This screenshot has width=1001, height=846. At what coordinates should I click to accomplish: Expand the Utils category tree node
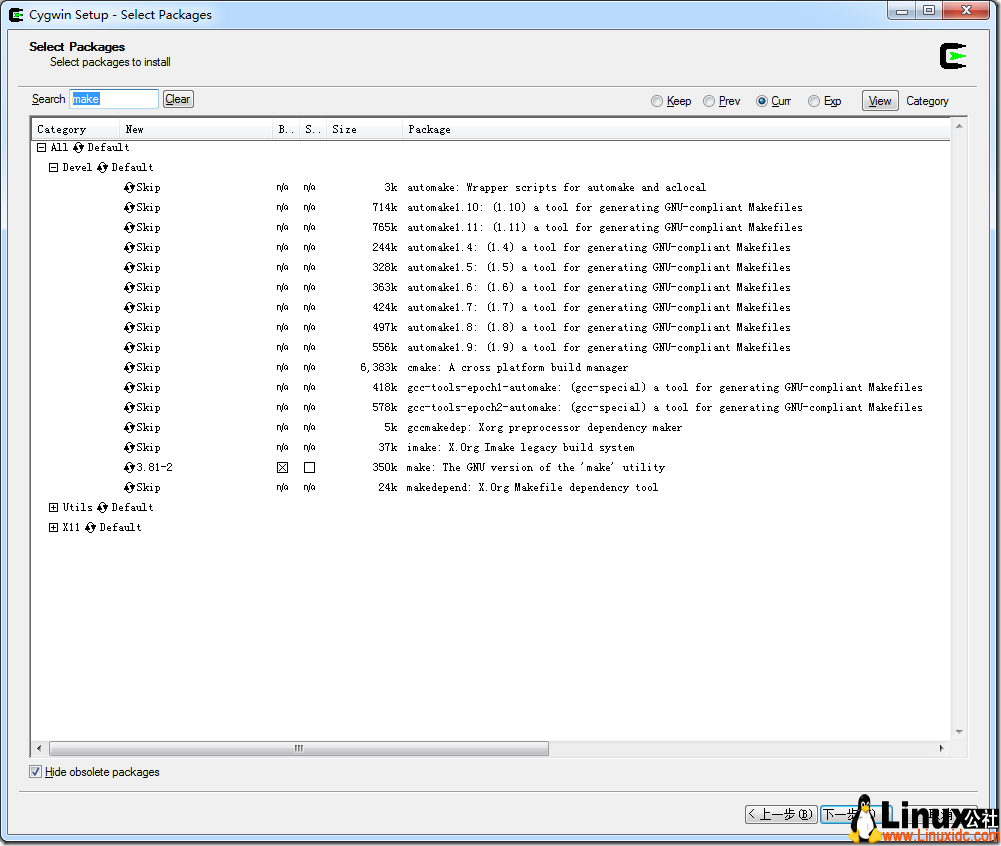click(54, 508)
